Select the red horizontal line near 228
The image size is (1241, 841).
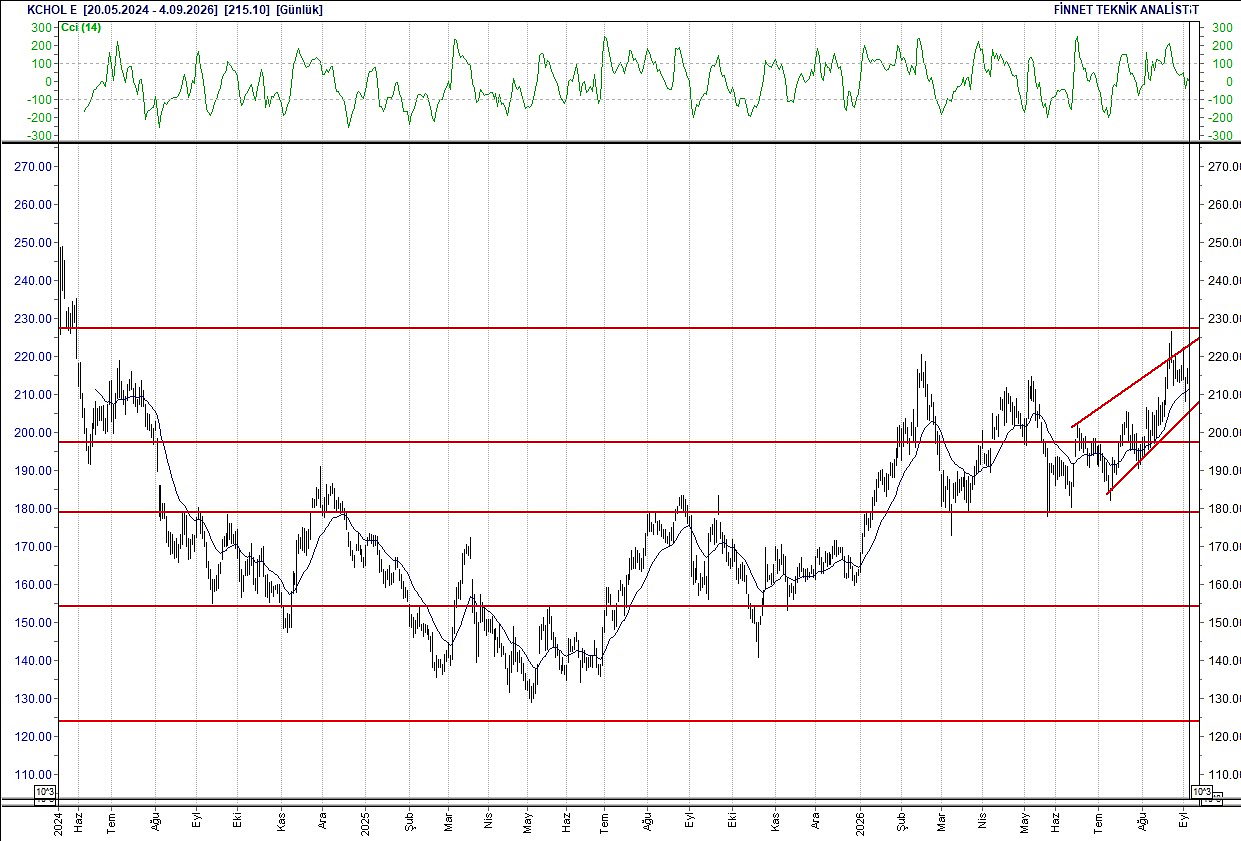[628, 328]
